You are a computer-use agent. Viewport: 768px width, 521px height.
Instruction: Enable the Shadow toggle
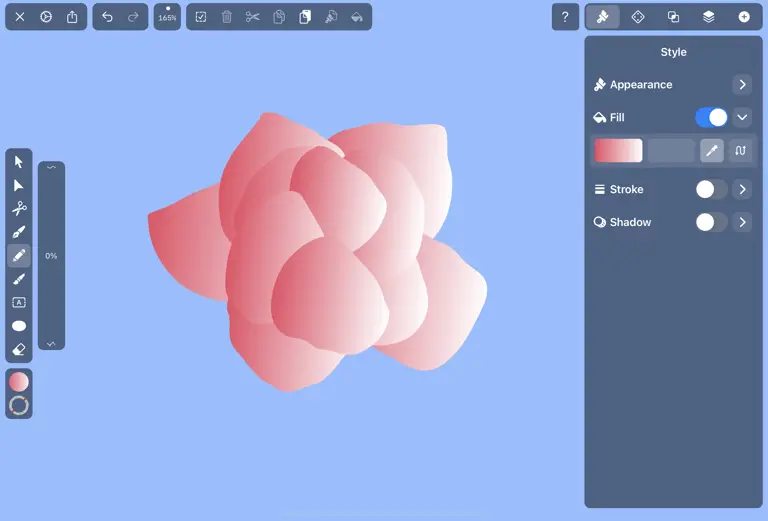[711, 222]
